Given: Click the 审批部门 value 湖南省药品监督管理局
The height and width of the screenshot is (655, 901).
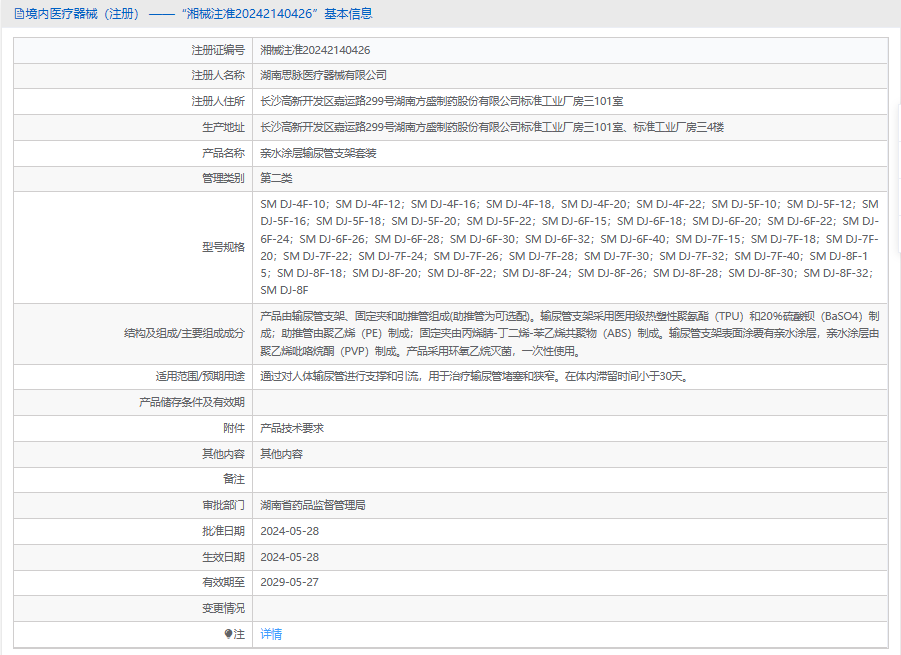Looking at the screenshot, I should 313,505.
